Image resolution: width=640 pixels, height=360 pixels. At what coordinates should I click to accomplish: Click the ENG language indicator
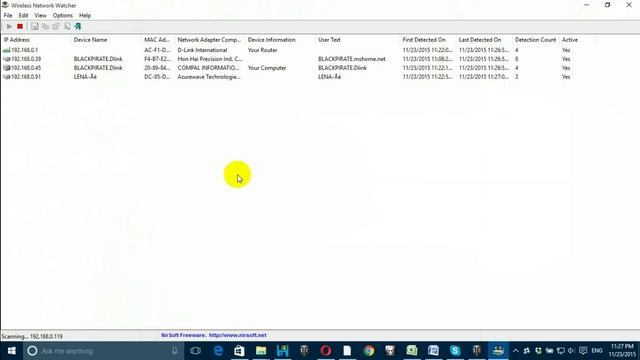coord(597,351)
